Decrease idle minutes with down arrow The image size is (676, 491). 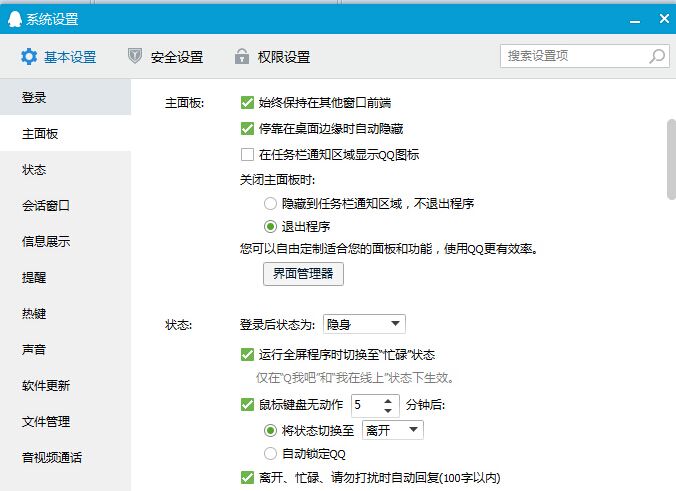click(x=388, y=410)
